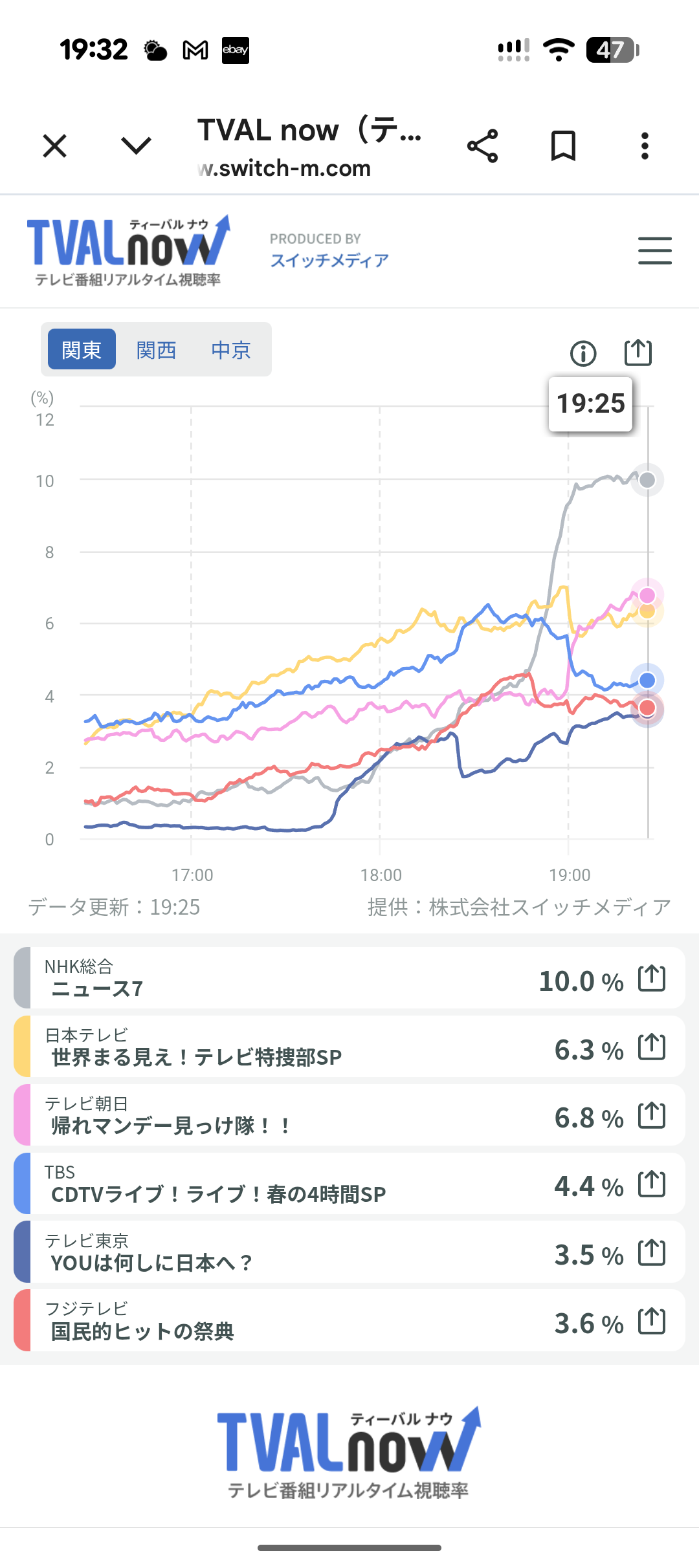Bookmark this page with the bookmark icon

pos(563,146)
